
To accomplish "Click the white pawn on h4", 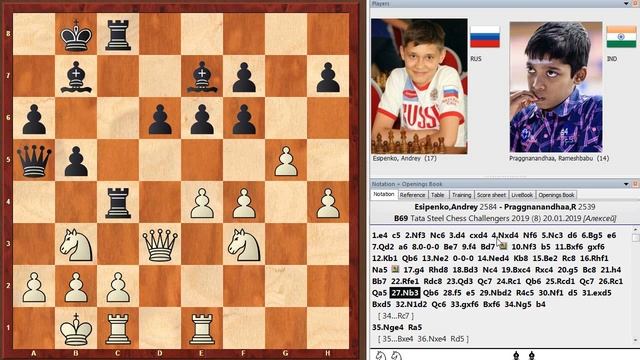I will click(x=328, y=203).
